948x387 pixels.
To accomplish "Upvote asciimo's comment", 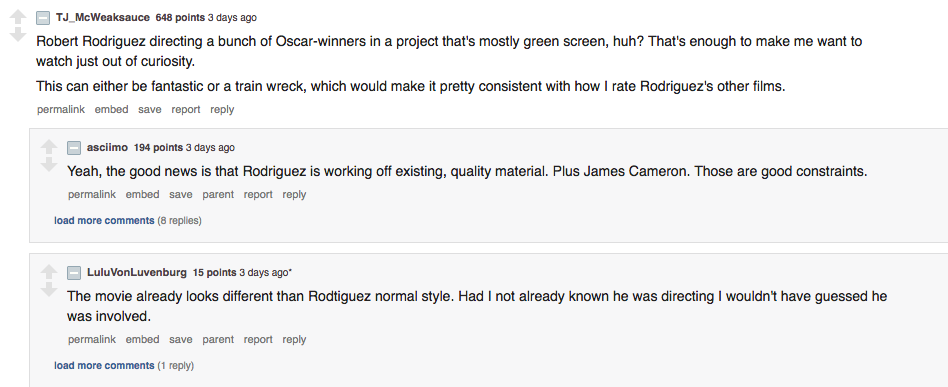I will 48,147.
